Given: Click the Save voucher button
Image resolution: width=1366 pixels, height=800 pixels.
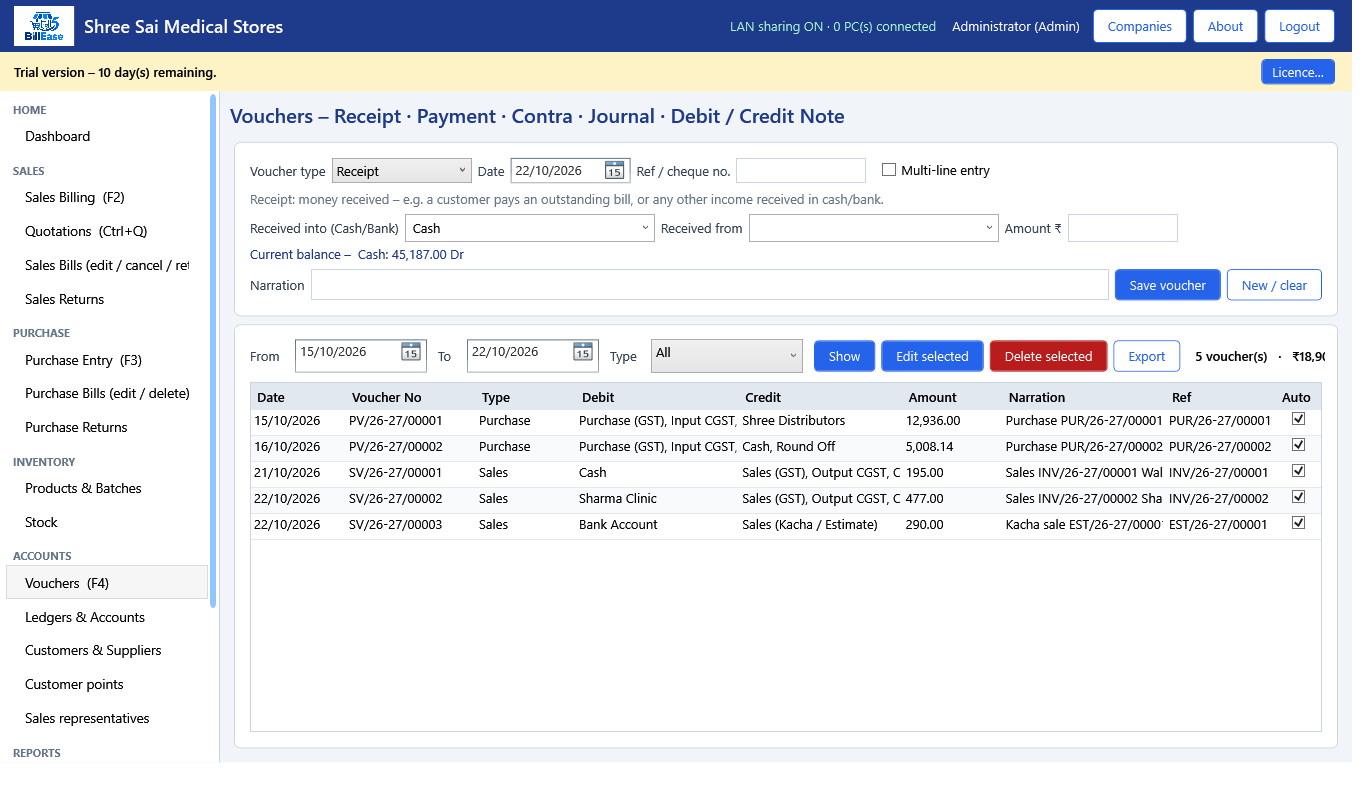Looking at the screenshot, I should tap(1168, 285).
